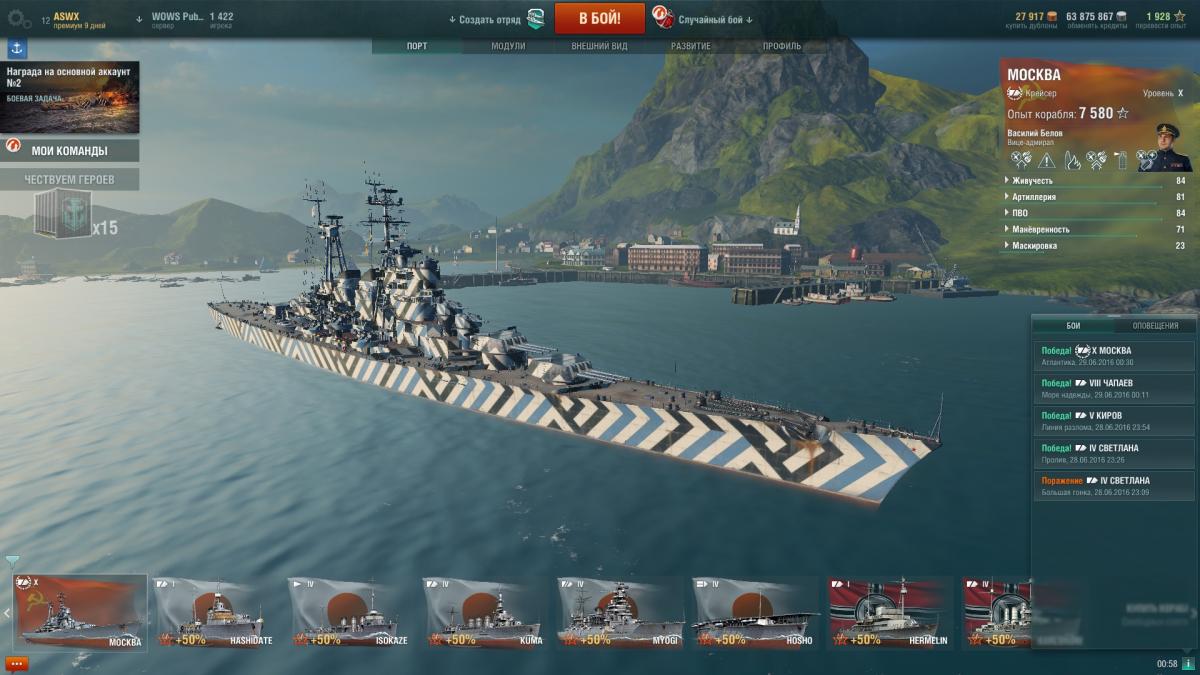
Task: Click the fire extinguisher skill icon
Action: (1121, 160)
